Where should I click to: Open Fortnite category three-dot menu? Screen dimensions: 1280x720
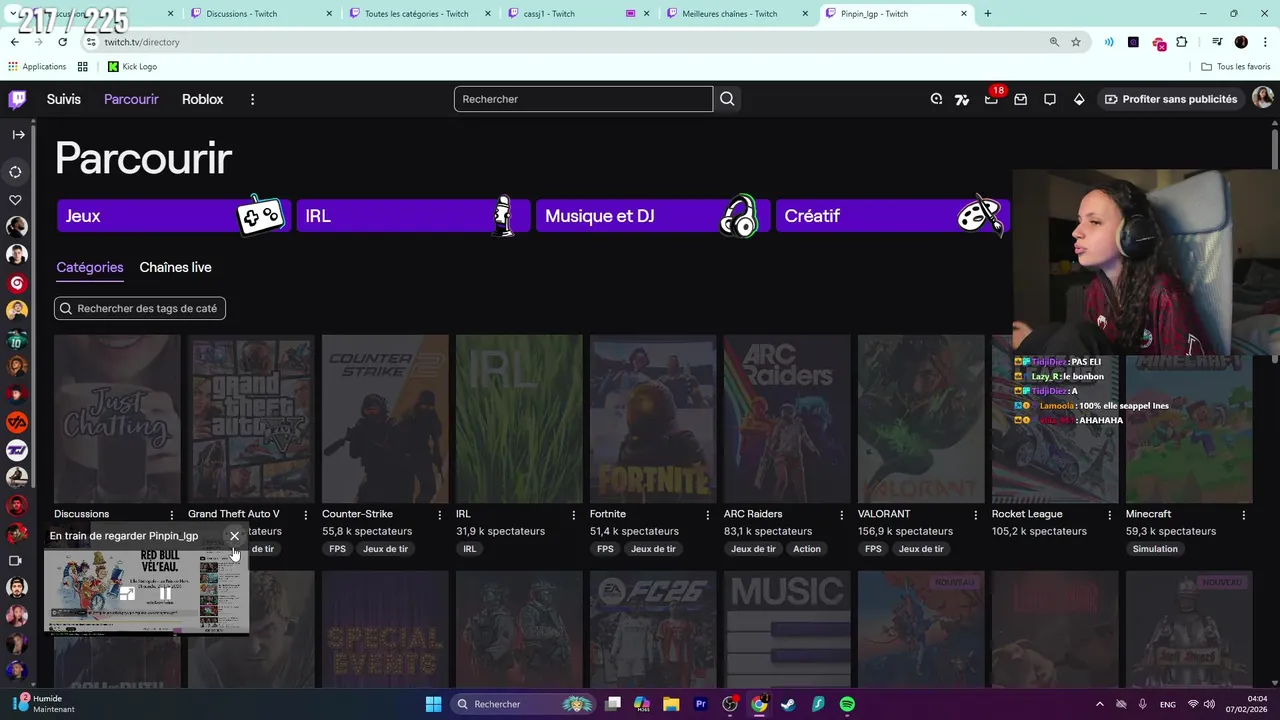pos(707,515)
